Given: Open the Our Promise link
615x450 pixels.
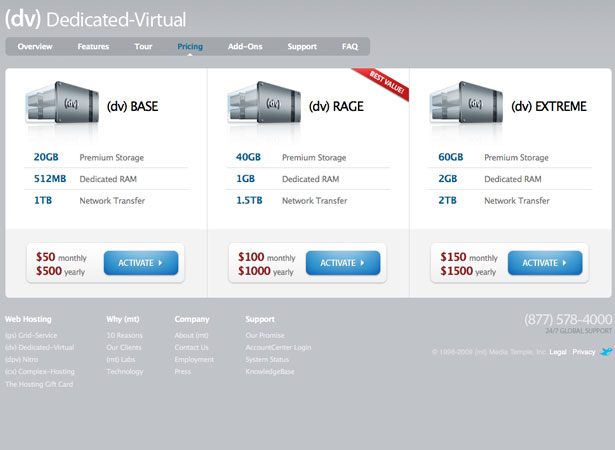Looking at the screenshot, I should 265,335.
